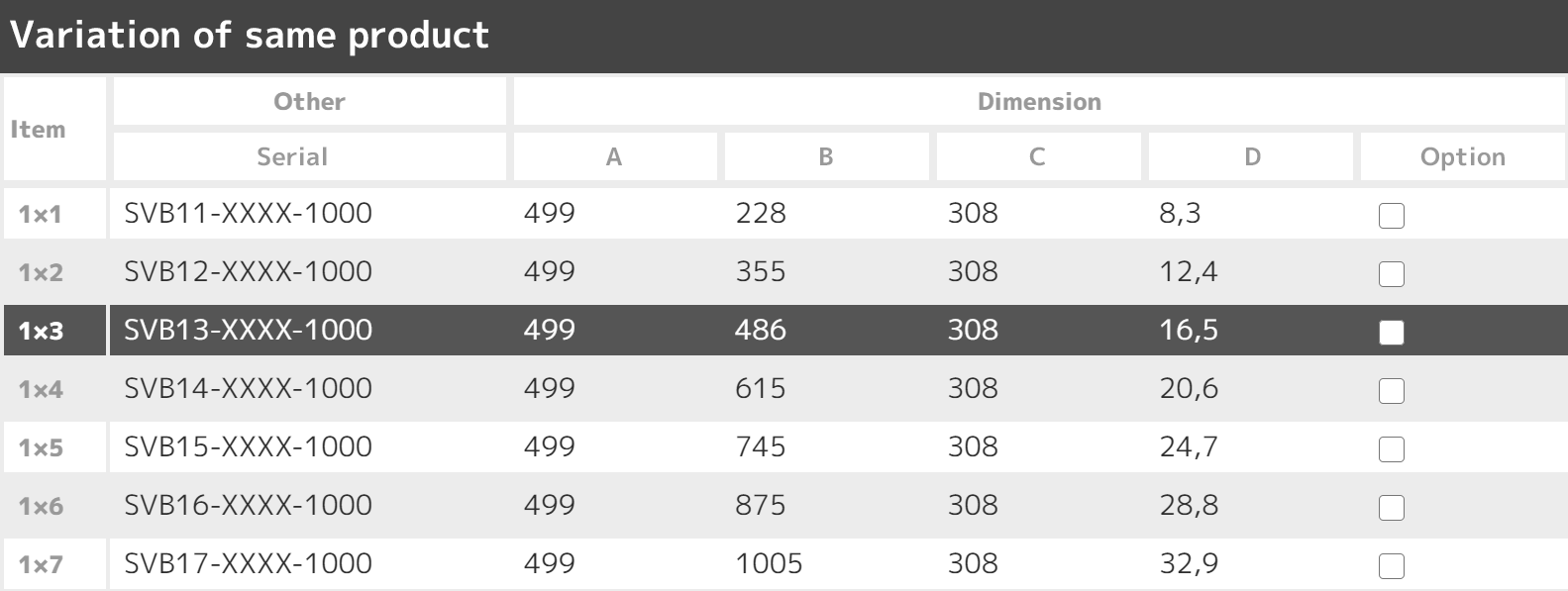Click the column D header
Viewport: 1568px width, 591px height.
1252,157
